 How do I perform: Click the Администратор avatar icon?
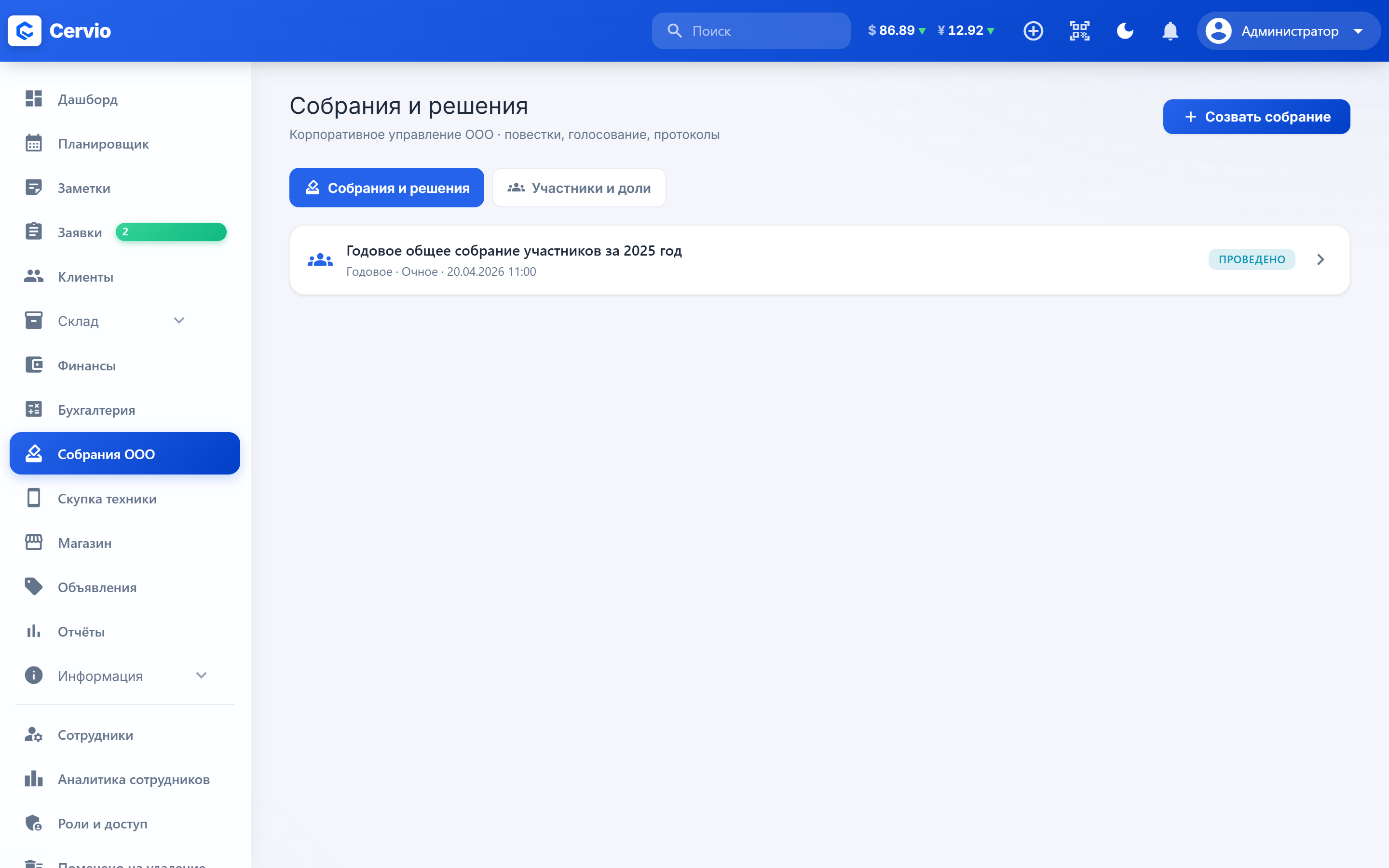(x=1218, y=30)
